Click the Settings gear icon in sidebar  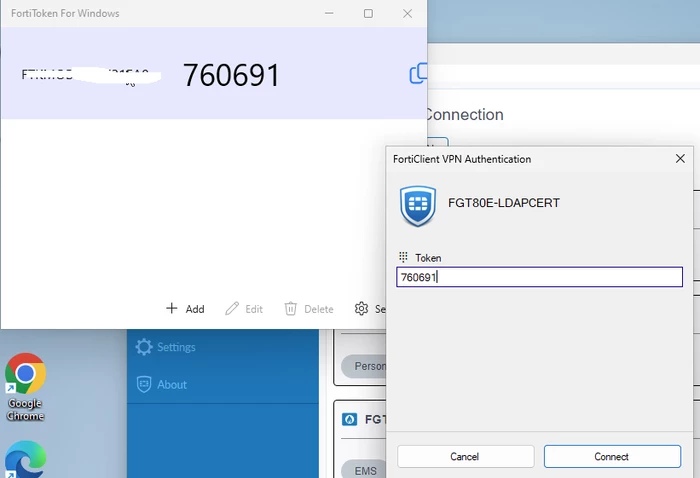pos(144,347)
